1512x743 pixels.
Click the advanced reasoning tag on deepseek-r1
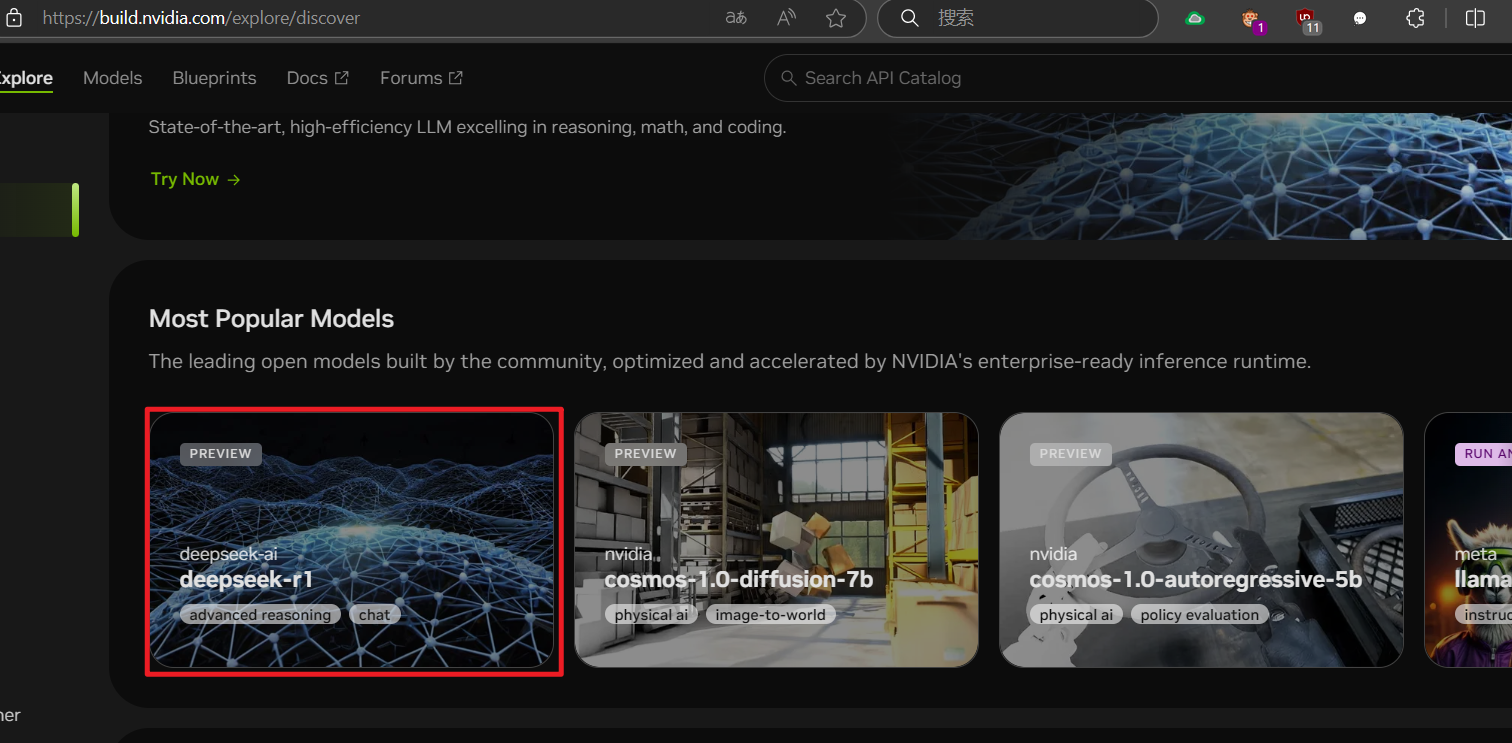[260, 615]
